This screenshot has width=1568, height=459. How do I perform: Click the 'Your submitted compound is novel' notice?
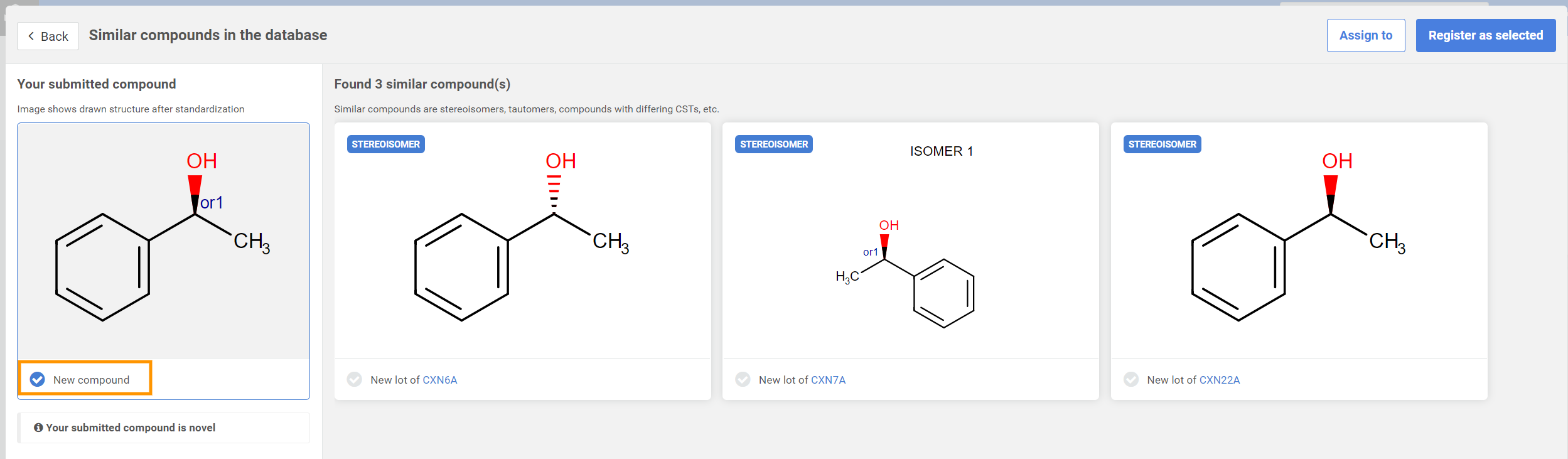click(131, 428)
